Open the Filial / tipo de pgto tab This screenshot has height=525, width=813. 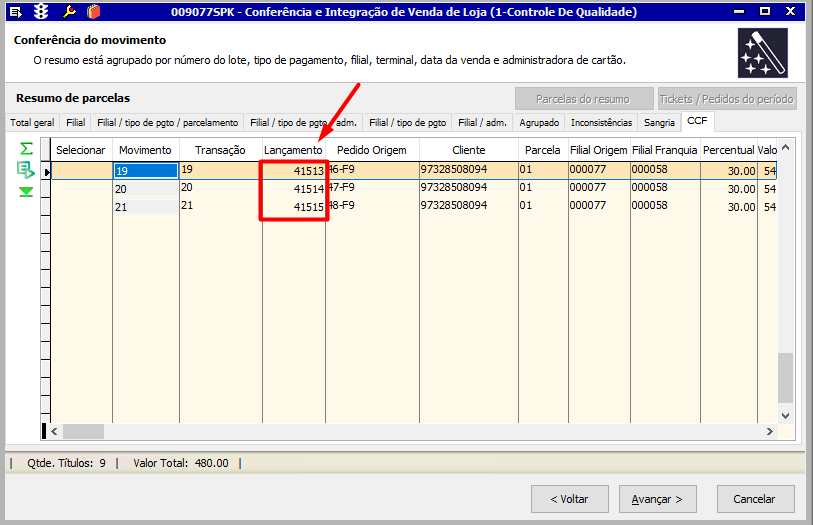[x=408, y=123]
